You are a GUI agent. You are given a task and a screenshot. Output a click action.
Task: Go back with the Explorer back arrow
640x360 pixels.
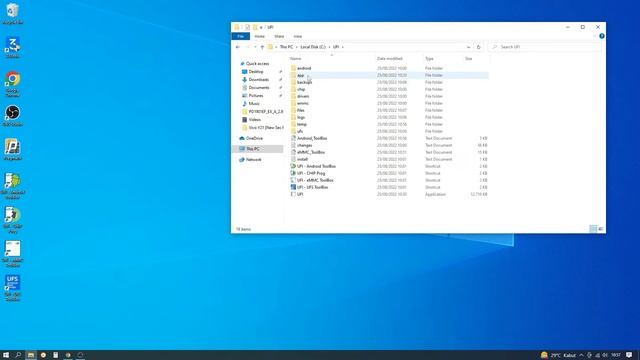238,47
